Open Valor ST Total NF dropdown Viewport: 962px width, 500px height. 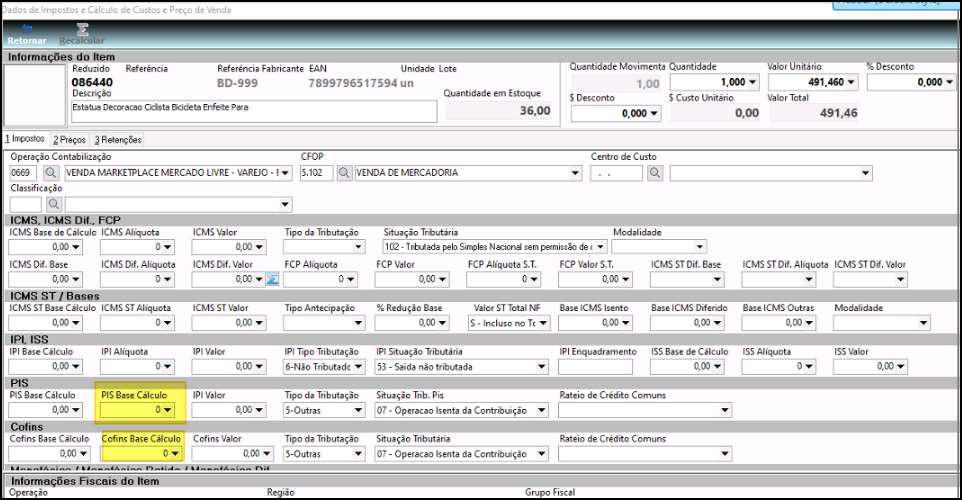[543, 323]
